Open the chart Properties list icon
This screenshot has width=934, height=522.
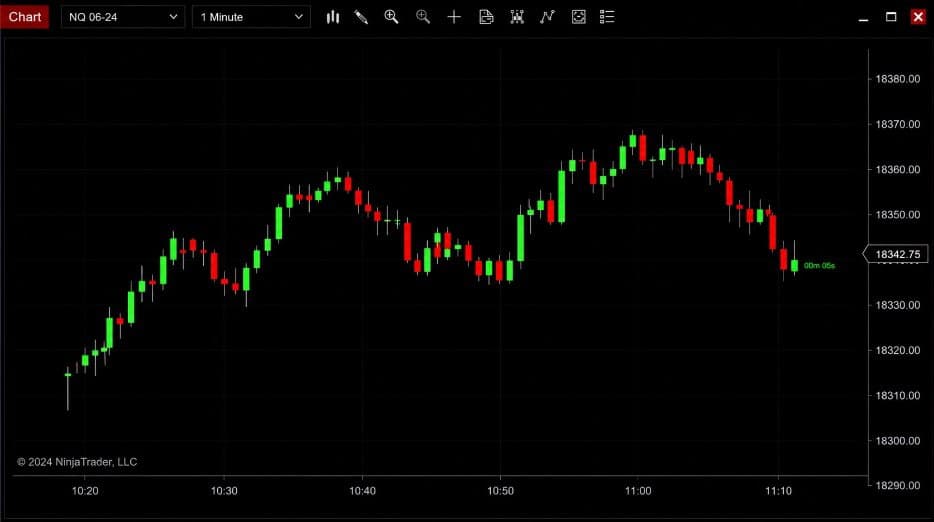(x=607, y=17)
